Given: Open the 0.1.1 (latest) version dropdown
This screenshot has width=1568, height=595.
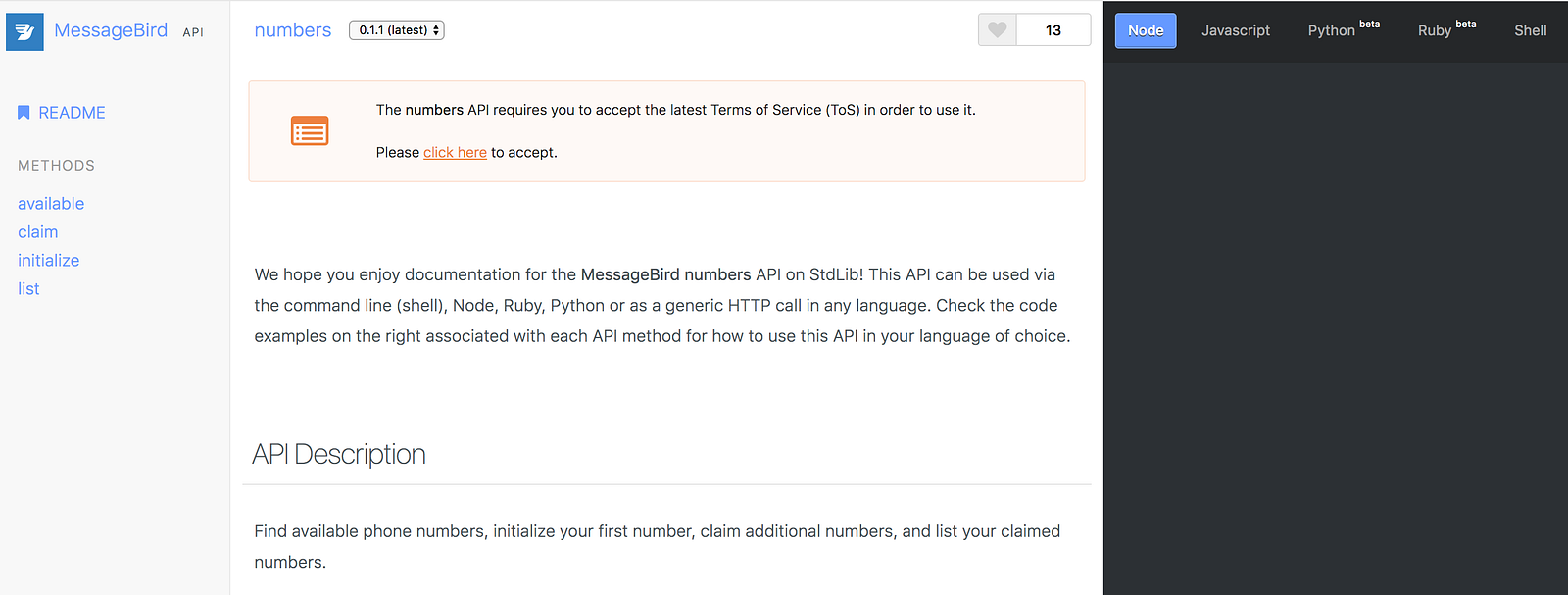Looking at the screenshot, I should coord(397,30).
